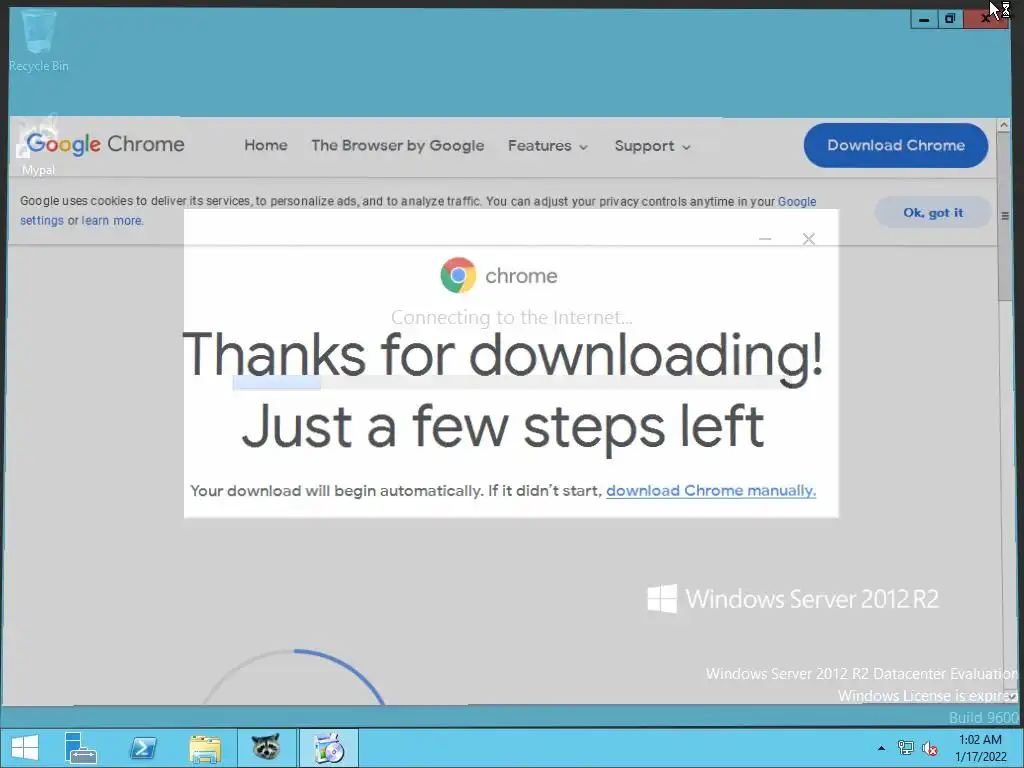1024x768 pixels.
Task: Switch to Chrome installer taskbar icon
Action: pyautogui.click(x=329, y=748)
